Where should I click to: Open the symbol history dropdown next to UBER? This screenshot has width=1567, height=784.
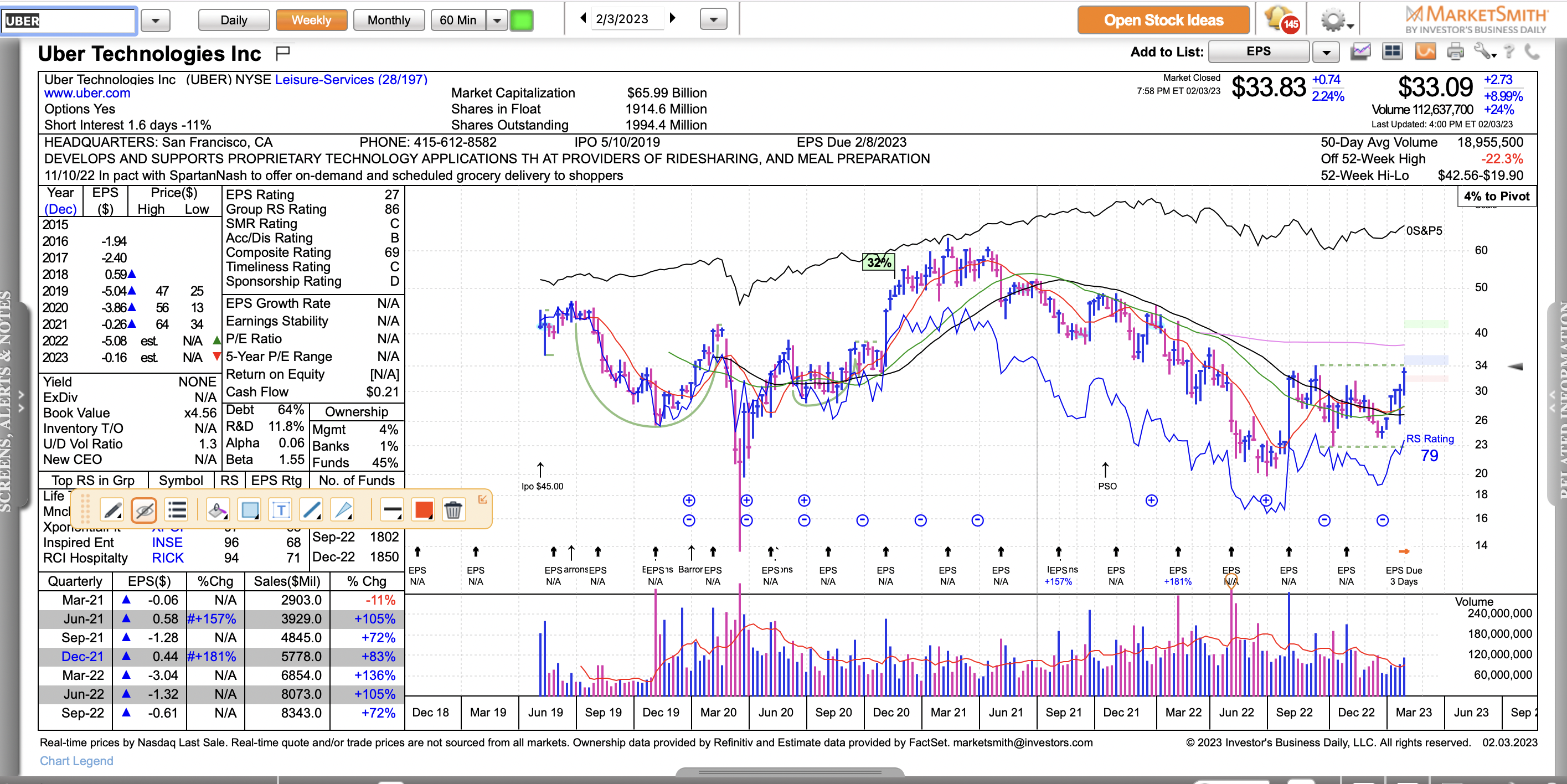click(155, 20)
